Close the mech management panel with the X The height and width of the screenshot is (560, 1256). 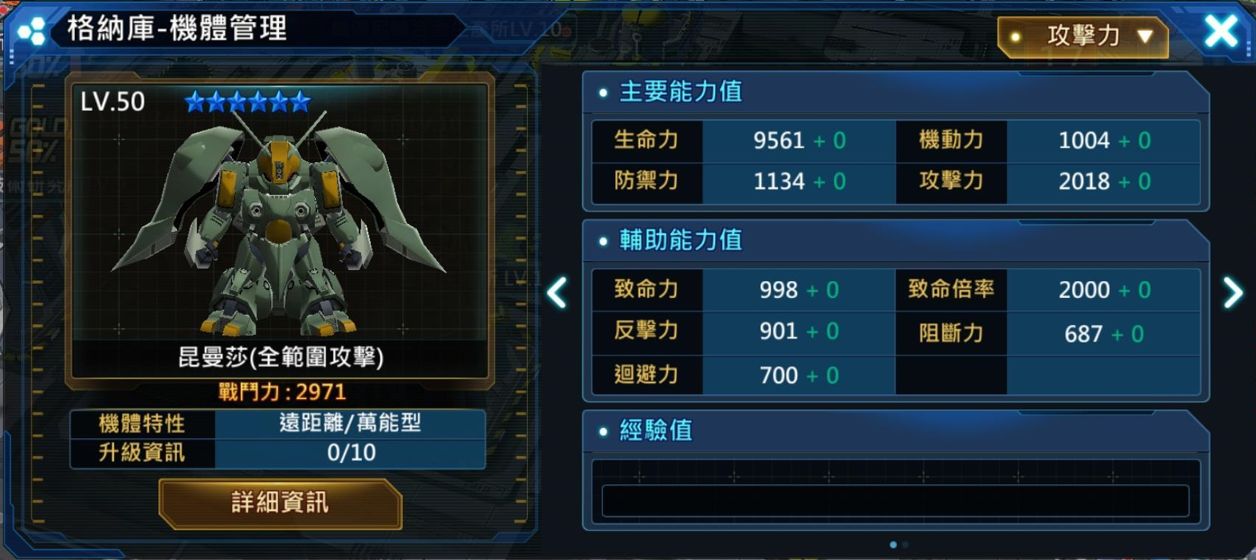[x=1222, y=31]
